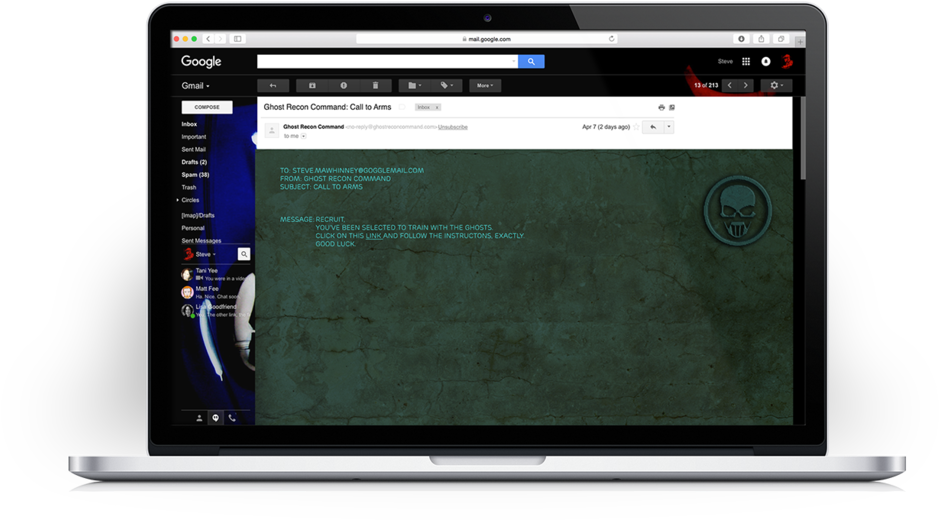Click the Unsubscribe link

(x=453, y=127)
